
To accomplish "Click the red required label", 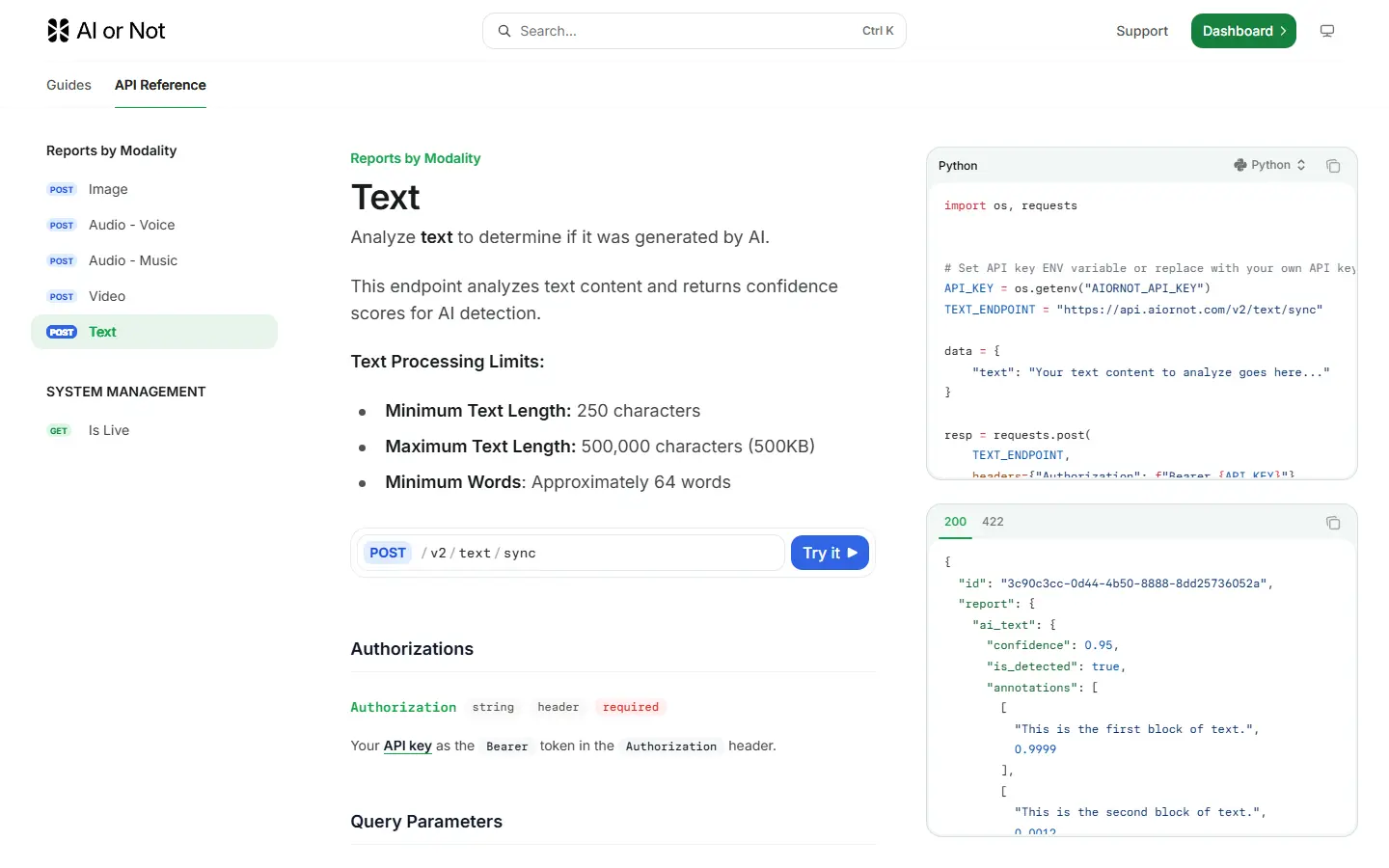I will click(631, 707).
